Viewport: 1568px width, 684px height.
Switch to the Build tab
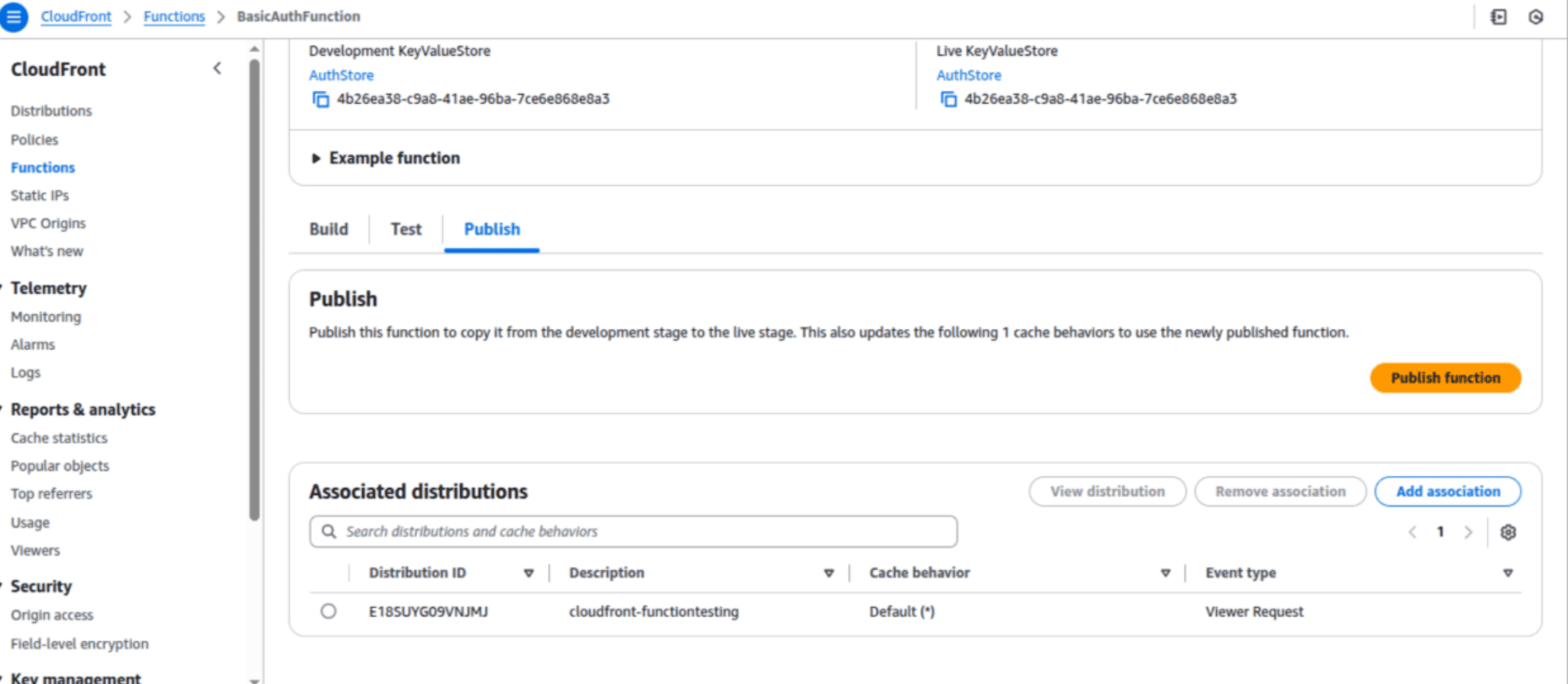(328, 229)
